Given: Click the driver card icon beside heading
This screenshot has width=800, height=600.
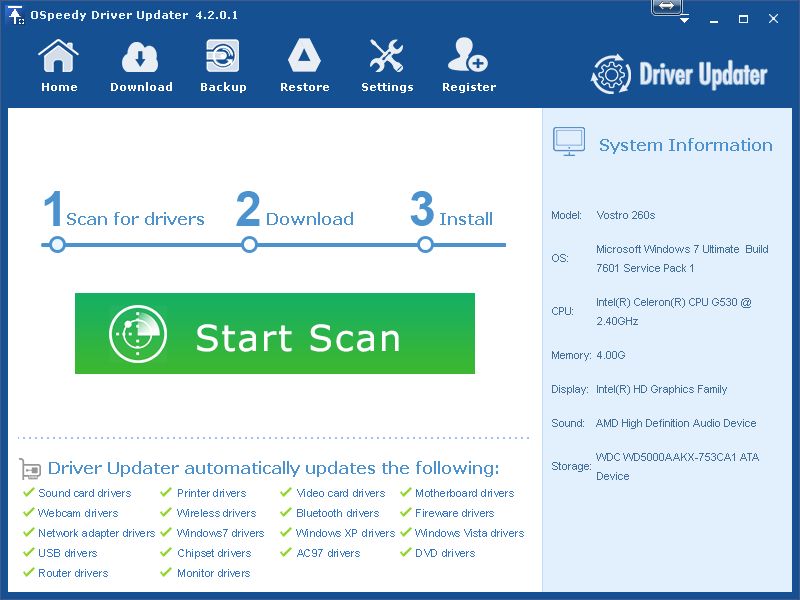Looking at the screenshot, I should coord(30,468).
